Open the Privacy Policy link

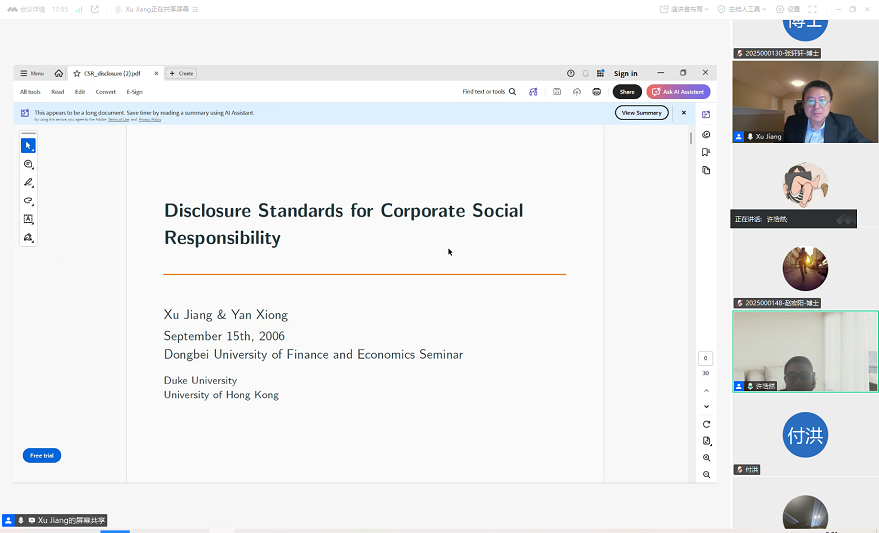click(x=150, y=119)
